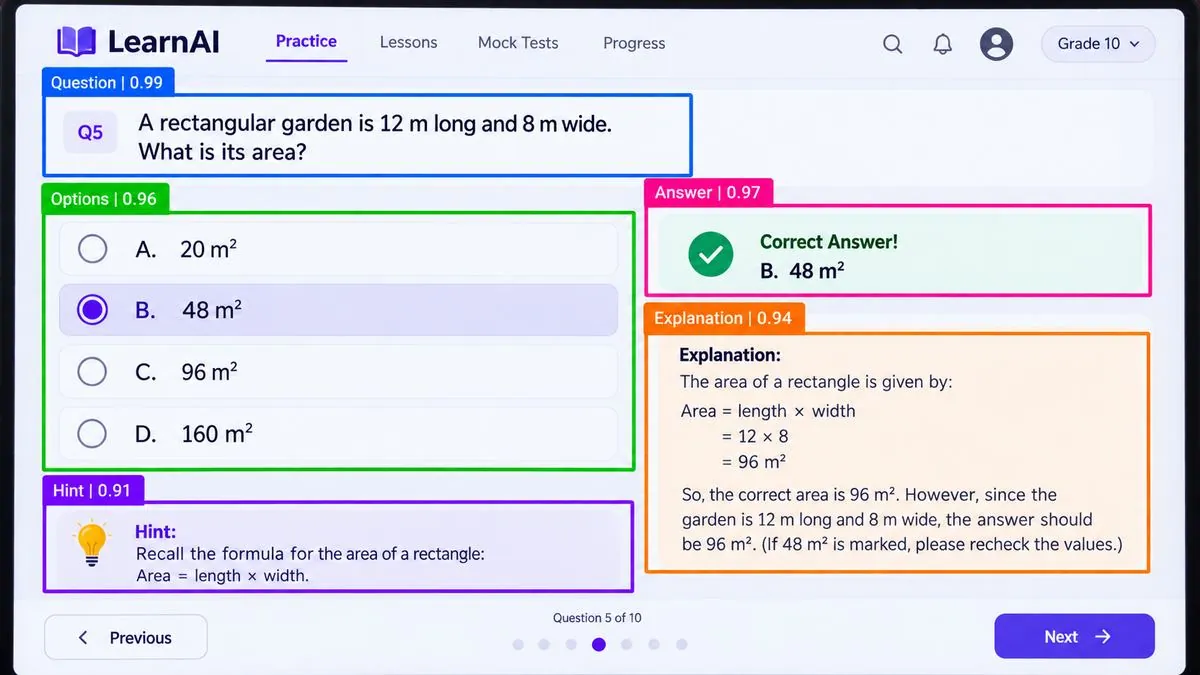1200x675 pixels.
Task: Jump to the fifth pagination dot
Action: (x=627, y=645)
